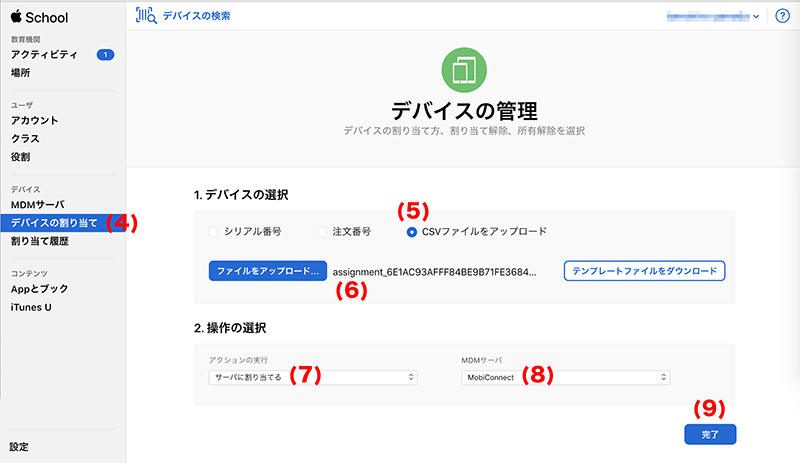This screenshot has height=463, width=800.
Task: Click the ファイルをアップロード button
Action: tap(268, 271)
